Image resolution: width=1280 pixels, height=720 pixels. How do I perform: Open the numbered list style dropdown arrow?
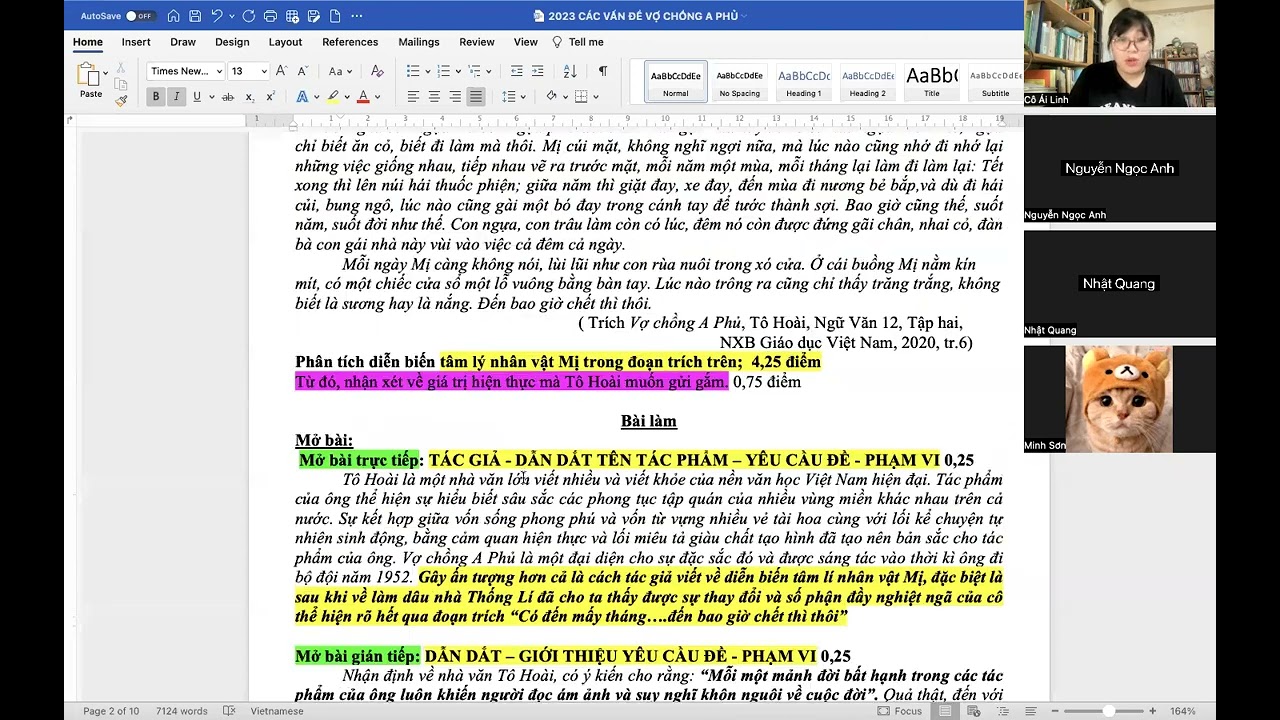tap(458, 71)
